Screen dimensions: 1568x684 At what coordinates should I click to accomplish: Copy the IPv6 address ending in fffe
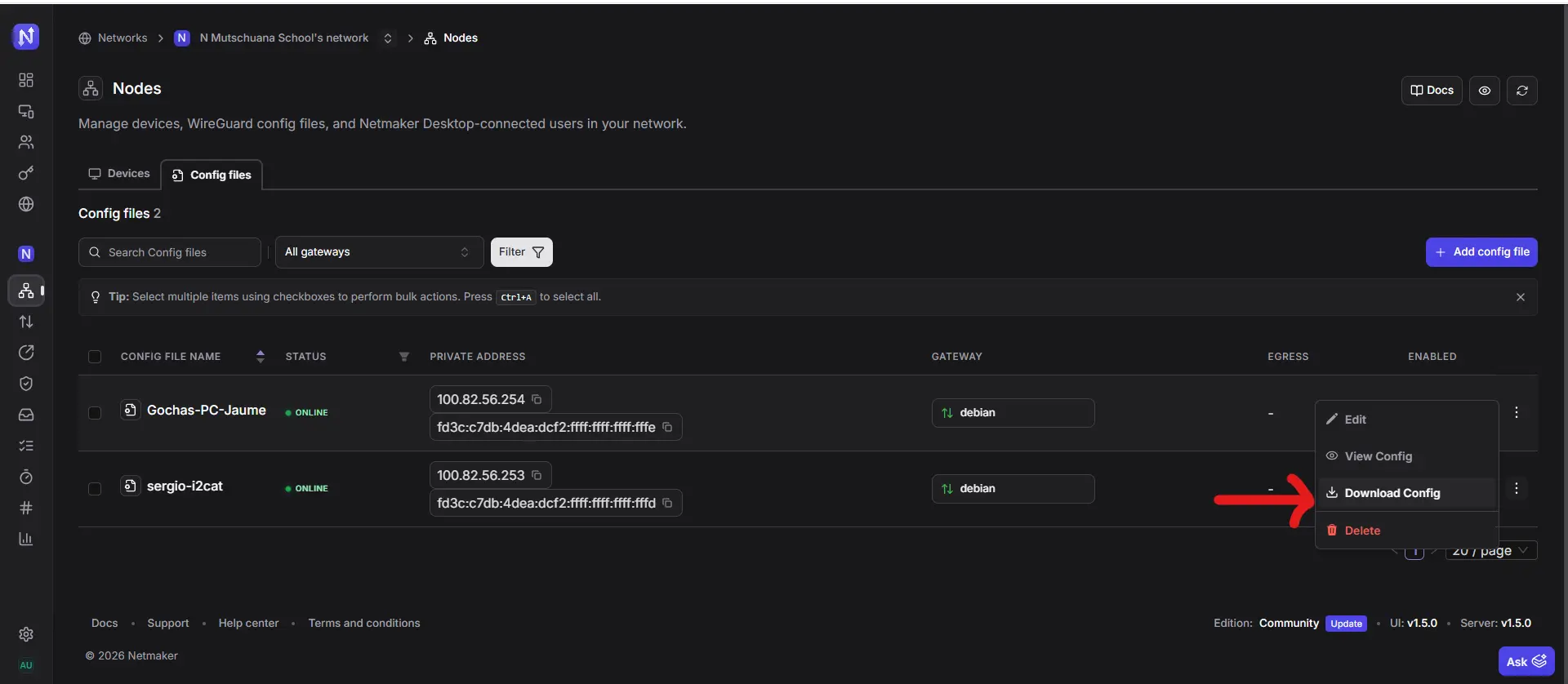click(667, 427)
